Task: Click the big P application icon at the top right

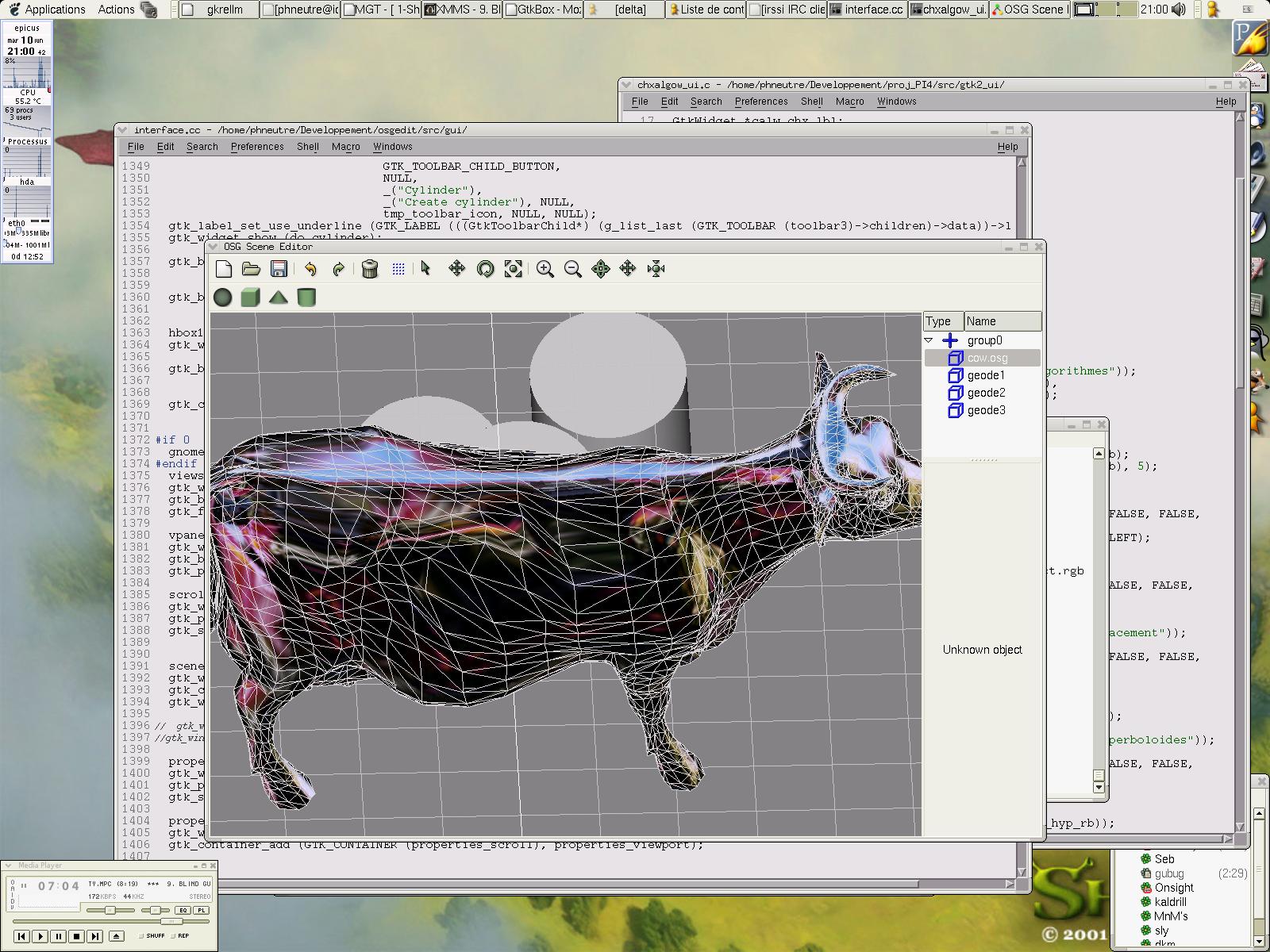Action: [x=1251, y=37]
